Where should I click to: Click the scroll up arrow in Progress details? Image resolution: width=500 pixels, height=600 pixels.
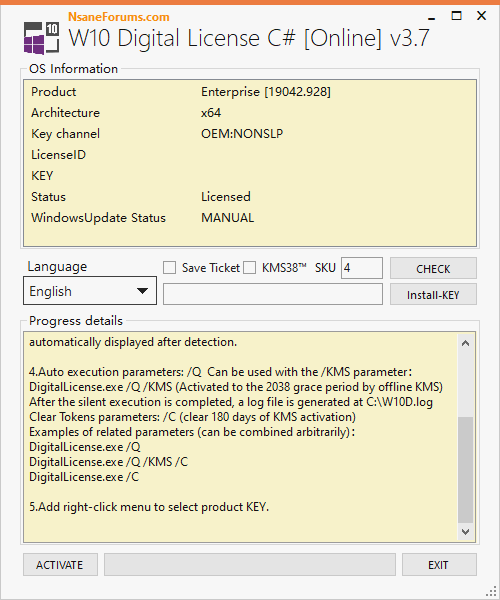[x=465, y=343]
